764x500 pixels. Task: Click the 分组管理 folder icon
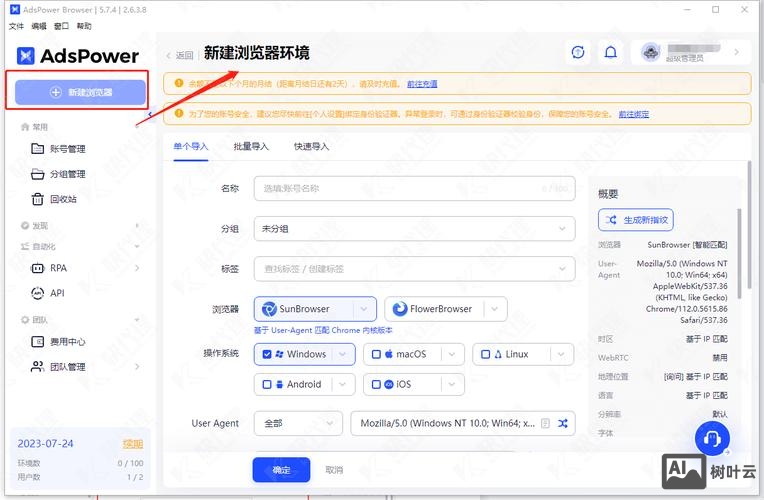click(x=38, y=174)
